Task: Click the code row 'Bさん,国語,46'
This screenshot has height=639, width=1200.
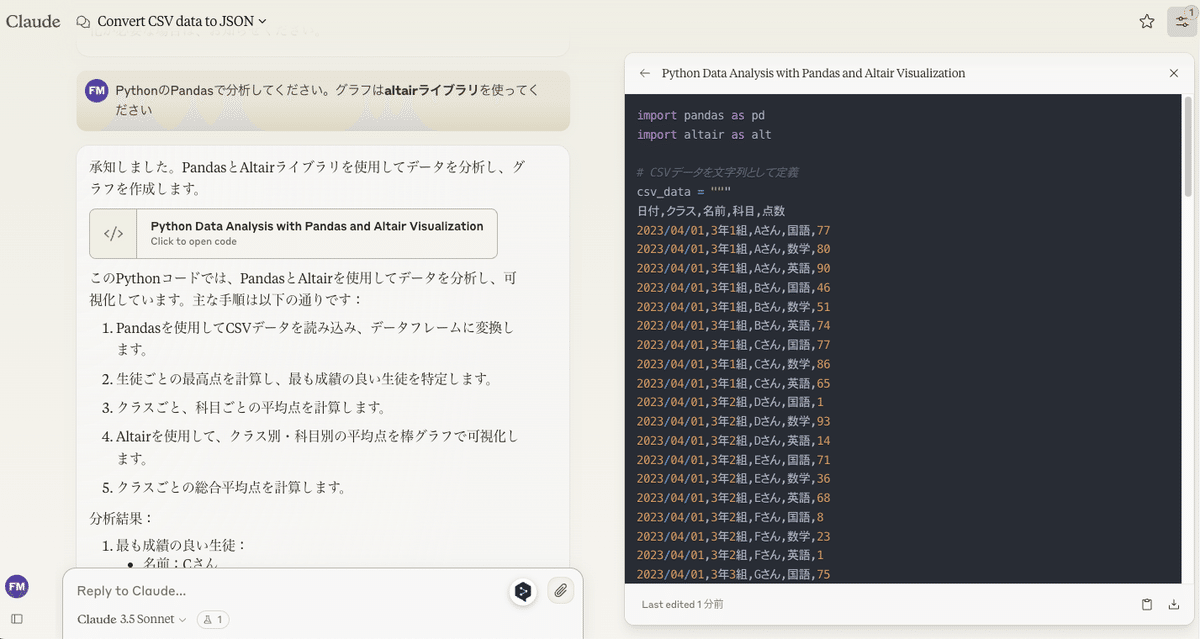Action: [x=734, y=287]
